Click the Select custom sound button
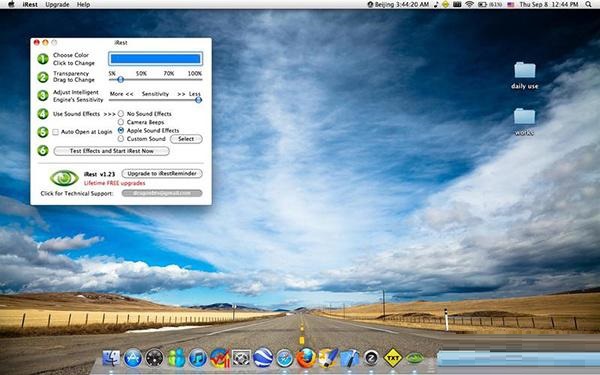Image resolution: width=600 pixels, height=375 pixels. click(186, 139)
